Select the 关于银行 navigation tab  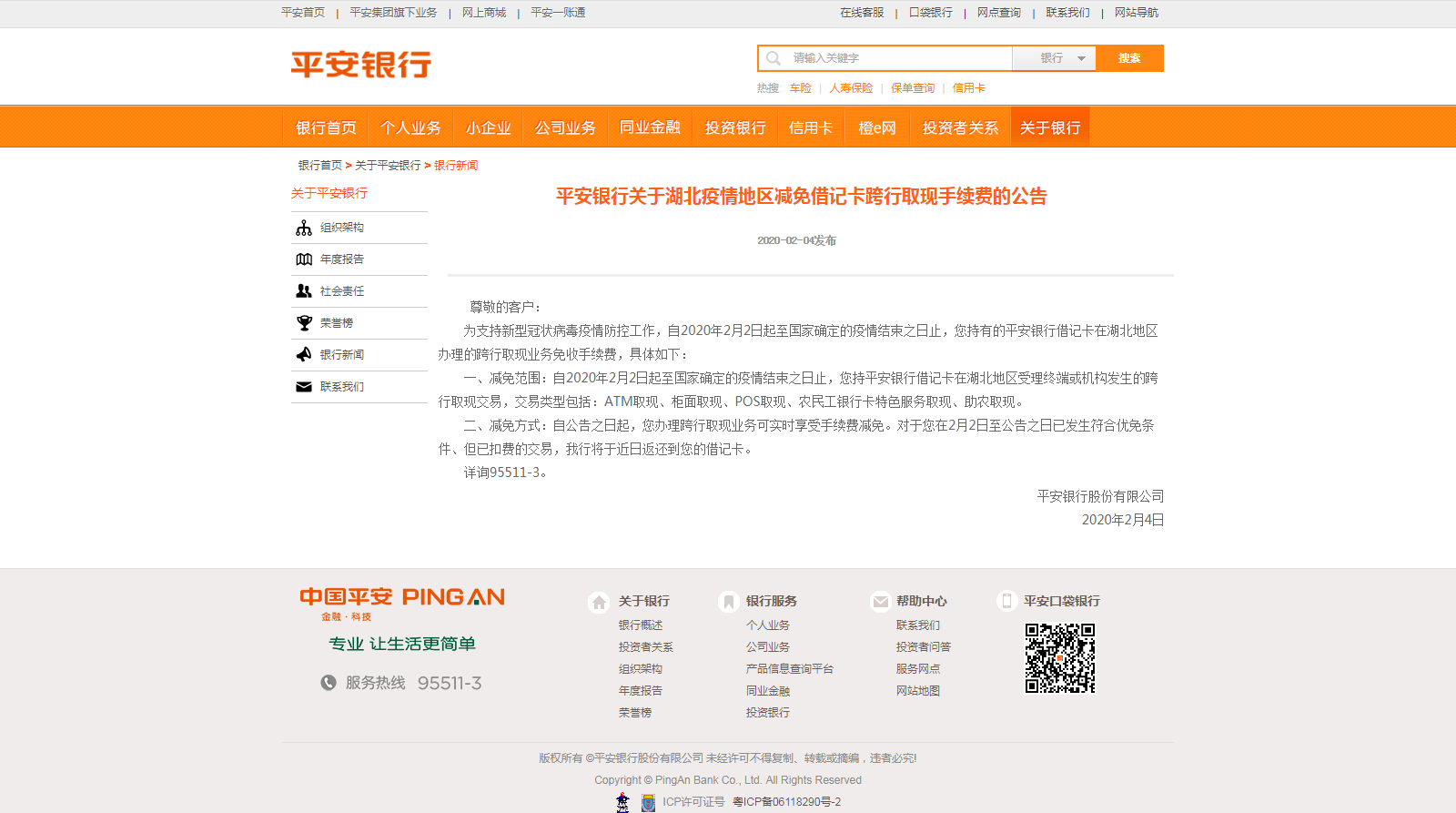coord(1050,127)
